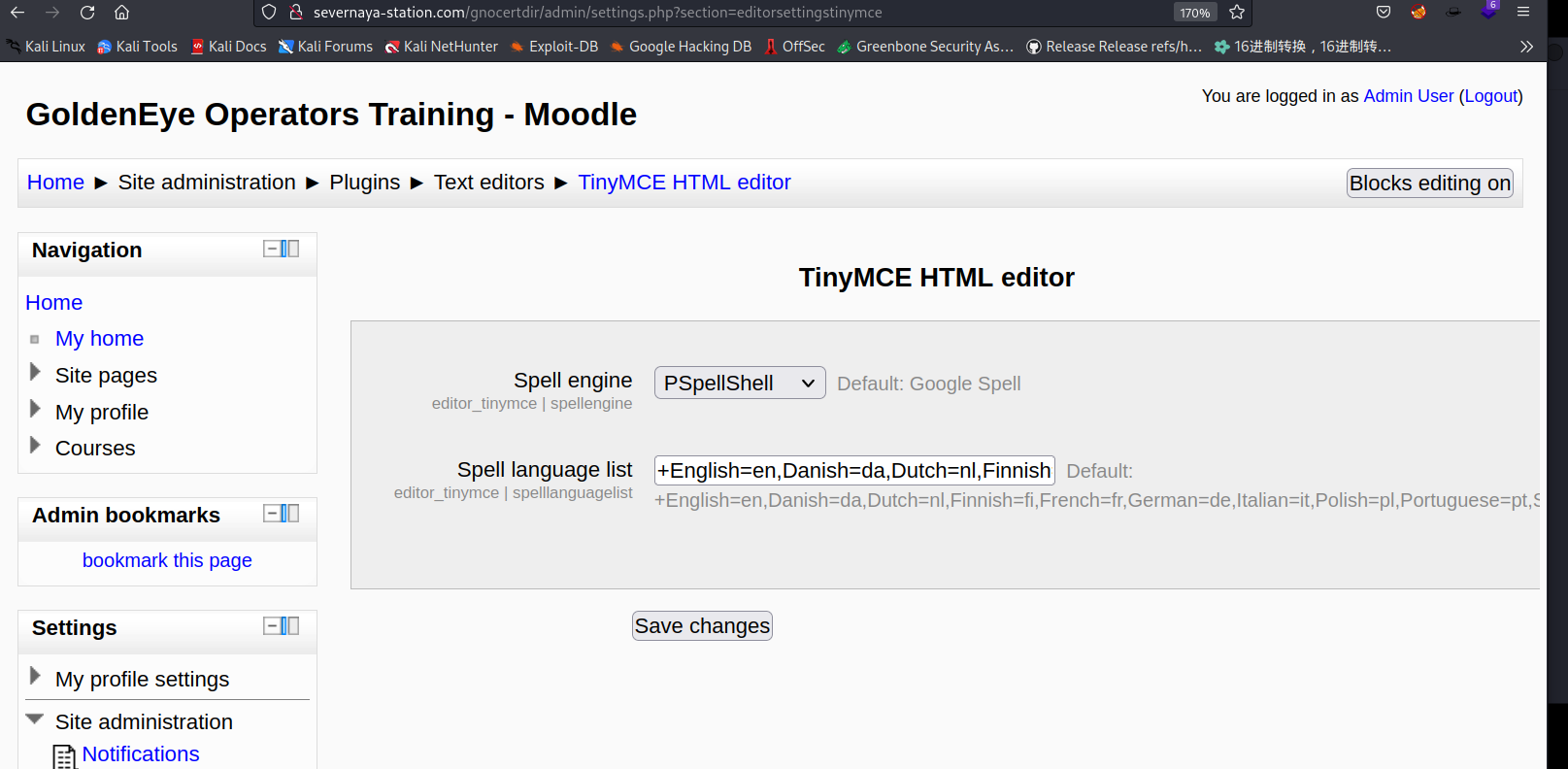Screen dimensions: 1568x769
Task: Expand the Courses tree node
Action: tap(35, 446)
